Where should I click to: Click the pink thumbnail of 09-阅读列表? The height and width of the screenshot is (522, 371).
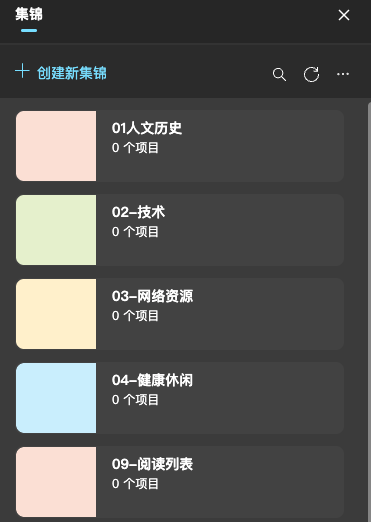[56, 482]
